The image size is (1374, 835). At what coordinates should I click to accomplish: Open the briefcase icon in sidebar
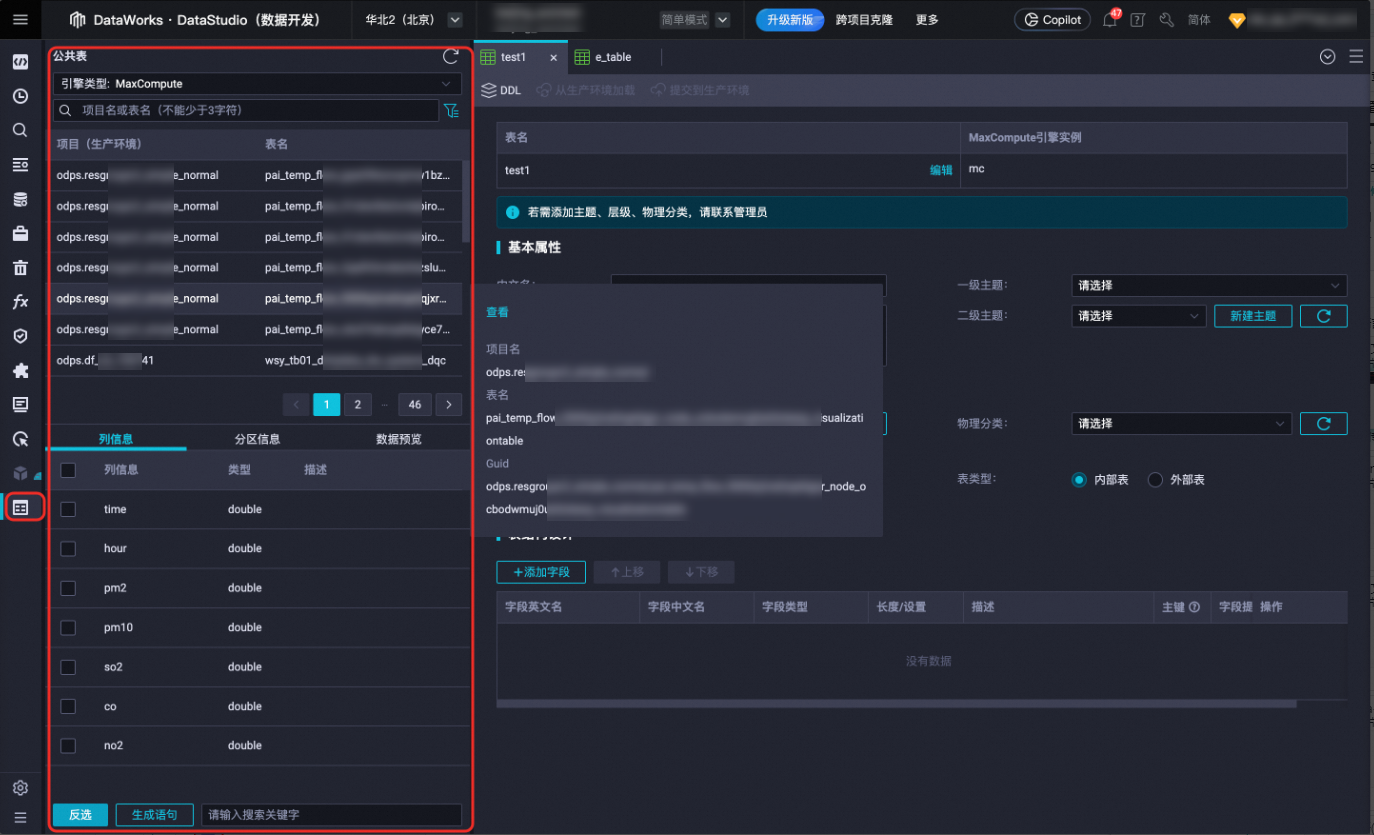(20, 233)
